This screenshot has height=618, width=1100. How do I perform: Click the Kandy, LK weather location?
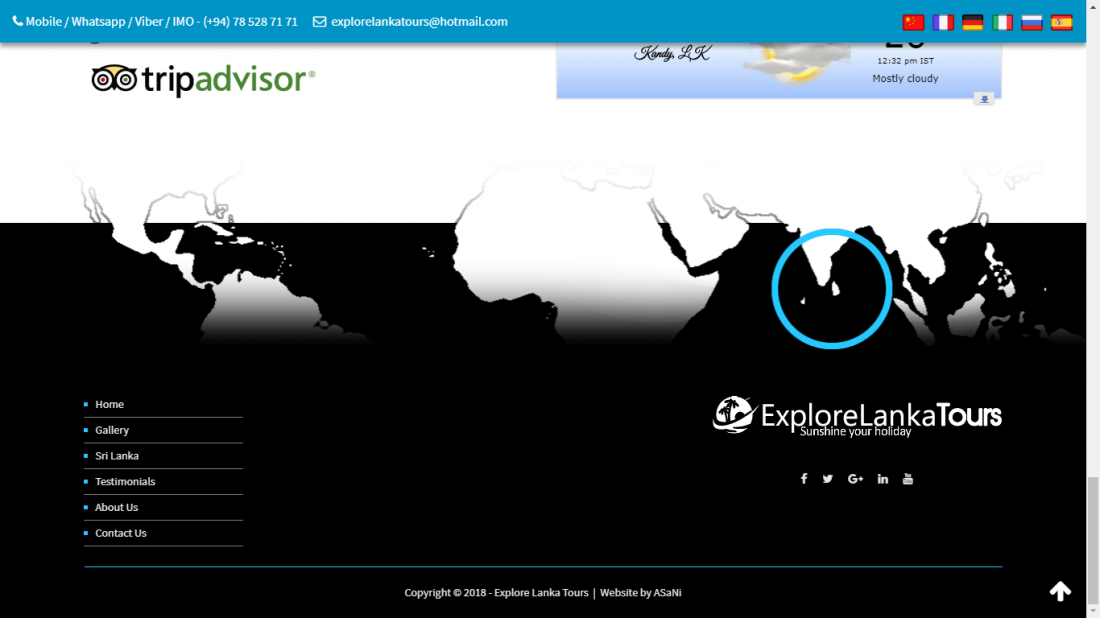pos(673,53)
